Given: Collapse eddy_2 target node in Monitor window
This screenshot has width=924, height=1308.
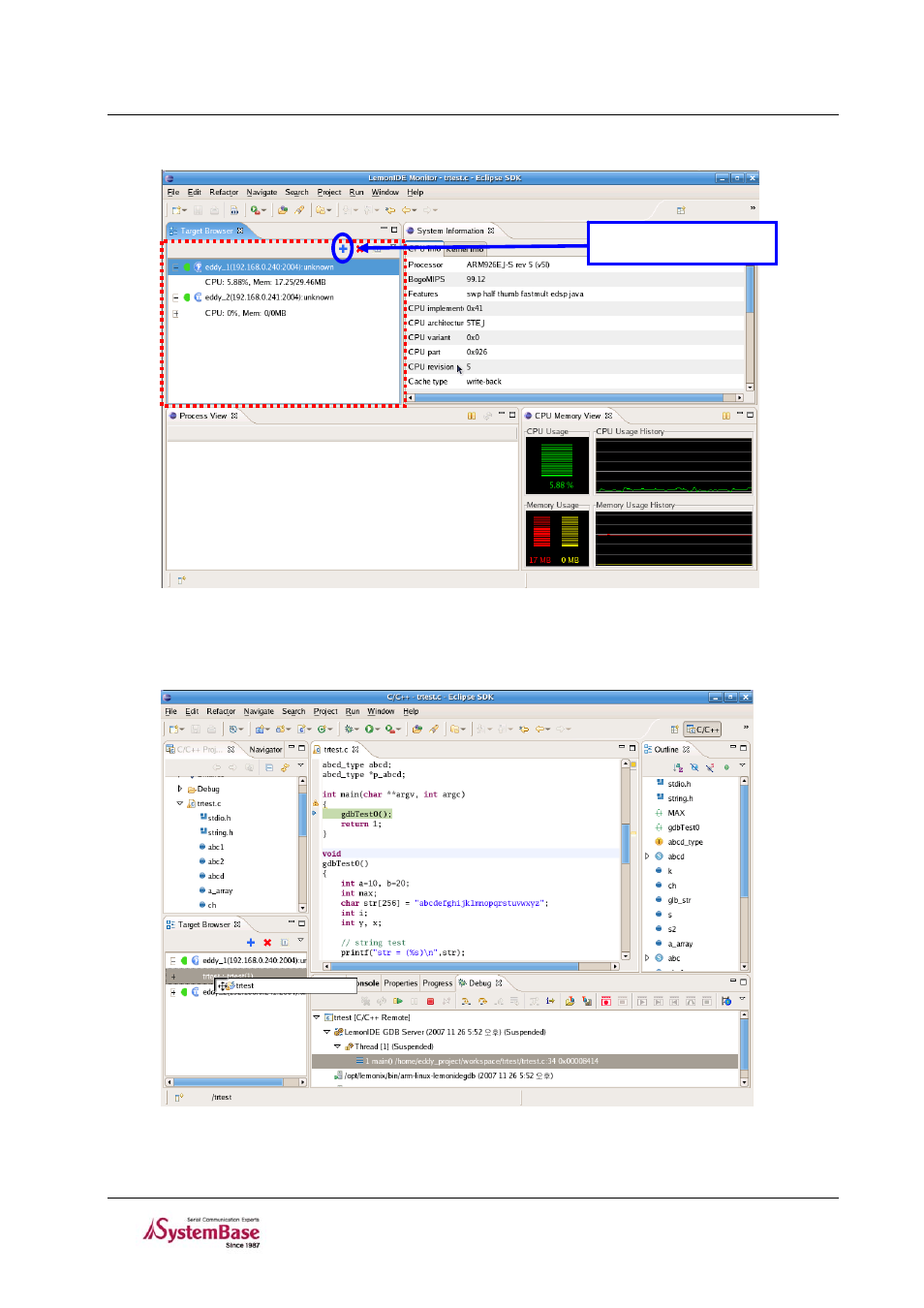Looking at the screenshot, I should tap(175, 297).
